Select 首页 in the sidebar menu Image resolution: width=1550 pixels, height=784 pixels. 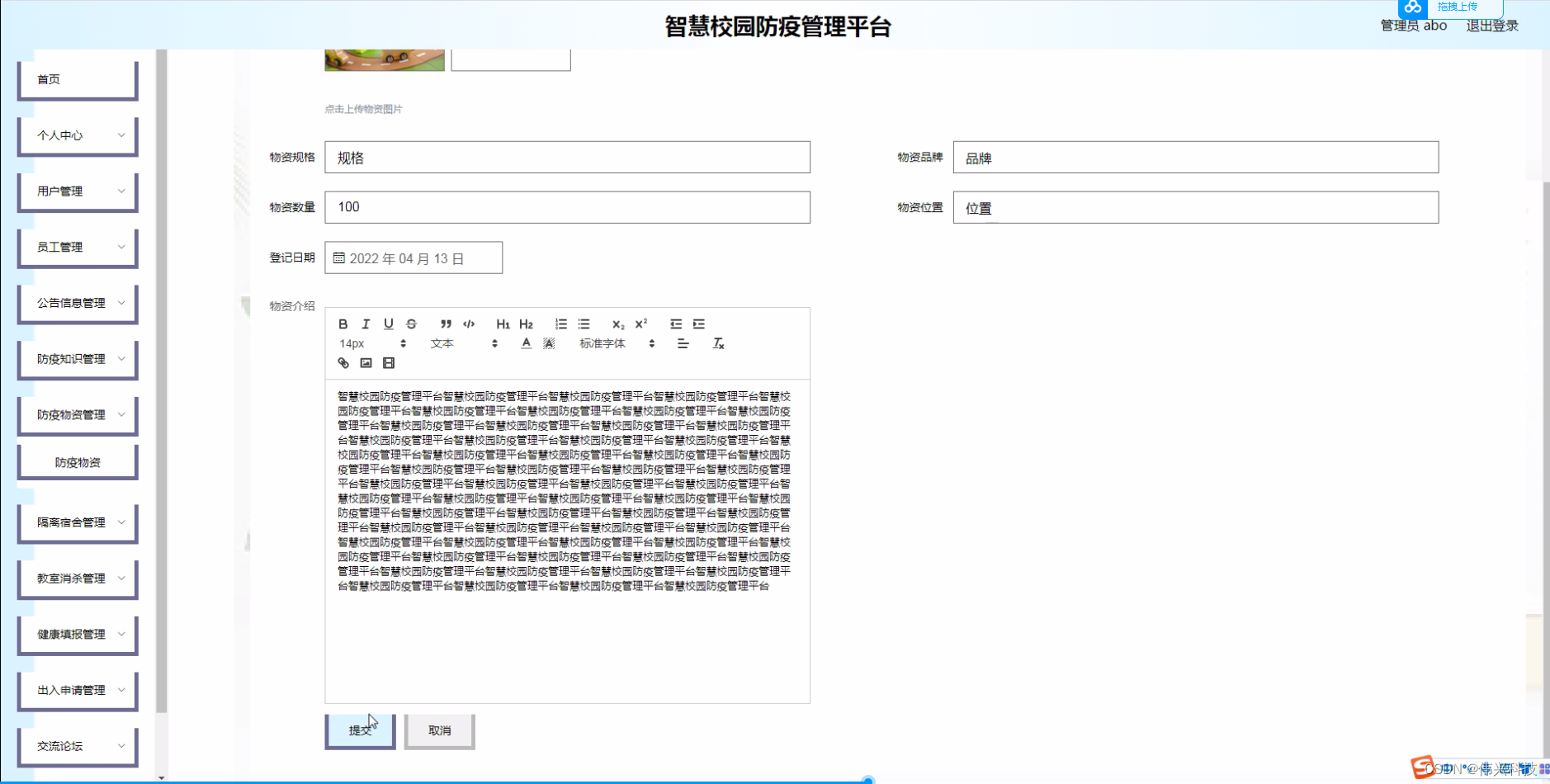tap(77, 78)
